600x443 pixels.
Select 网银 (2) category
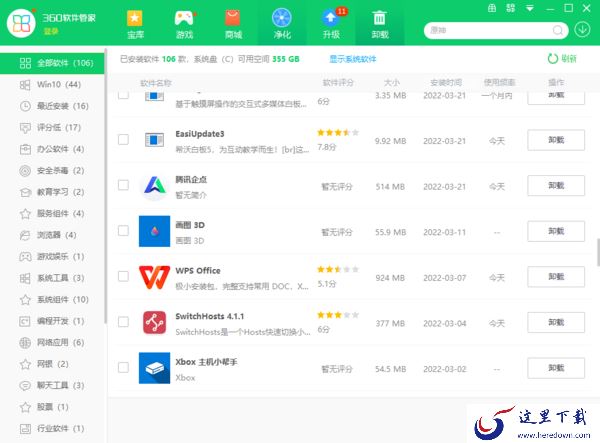pos(52,364)
